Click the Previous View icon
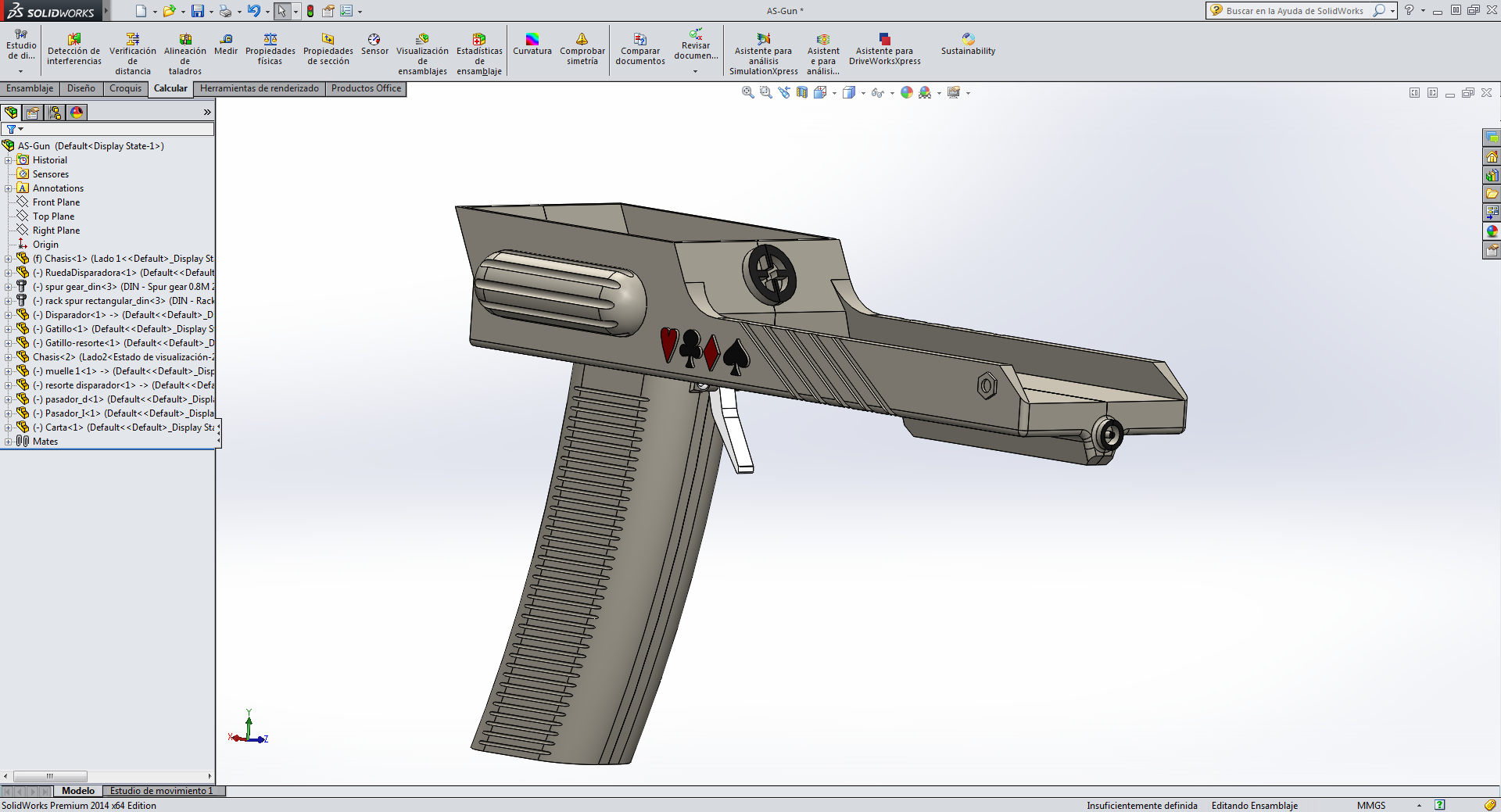 (784, 93)
